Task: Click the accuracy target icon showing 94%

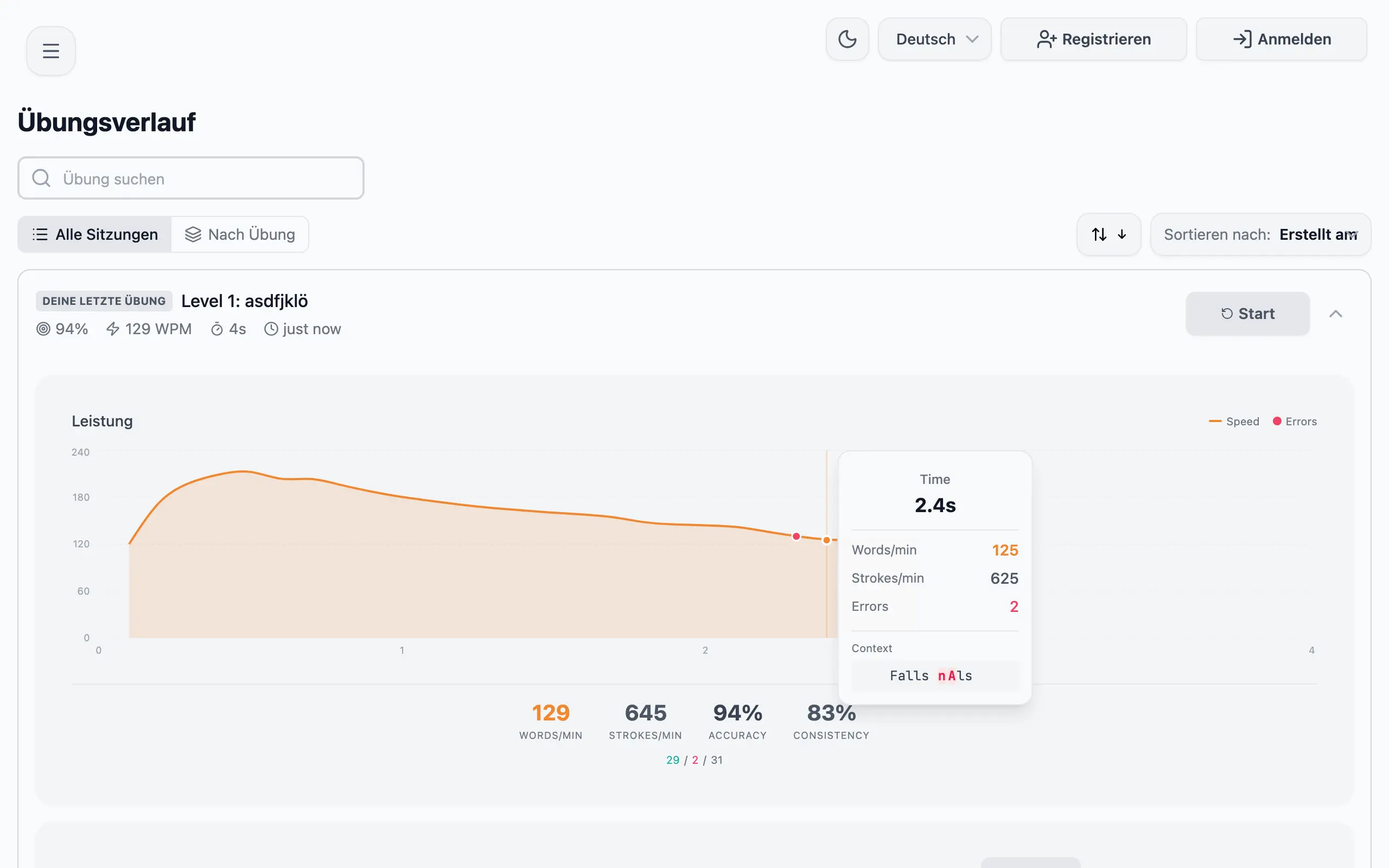Action: coord(43,328)
